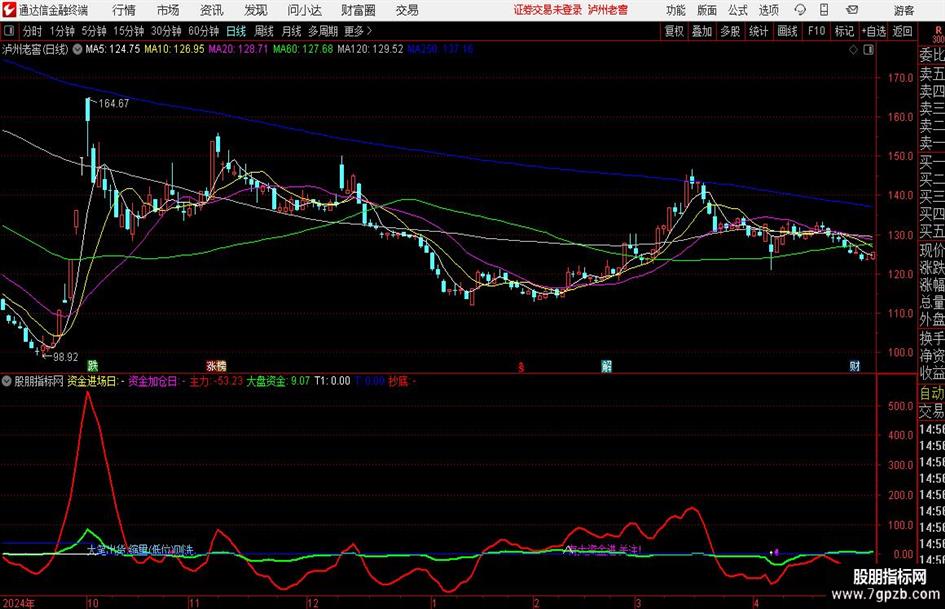Select the 日线 daily period tab
The height and width of the screenshot is (609, 945).
point(236,31)
